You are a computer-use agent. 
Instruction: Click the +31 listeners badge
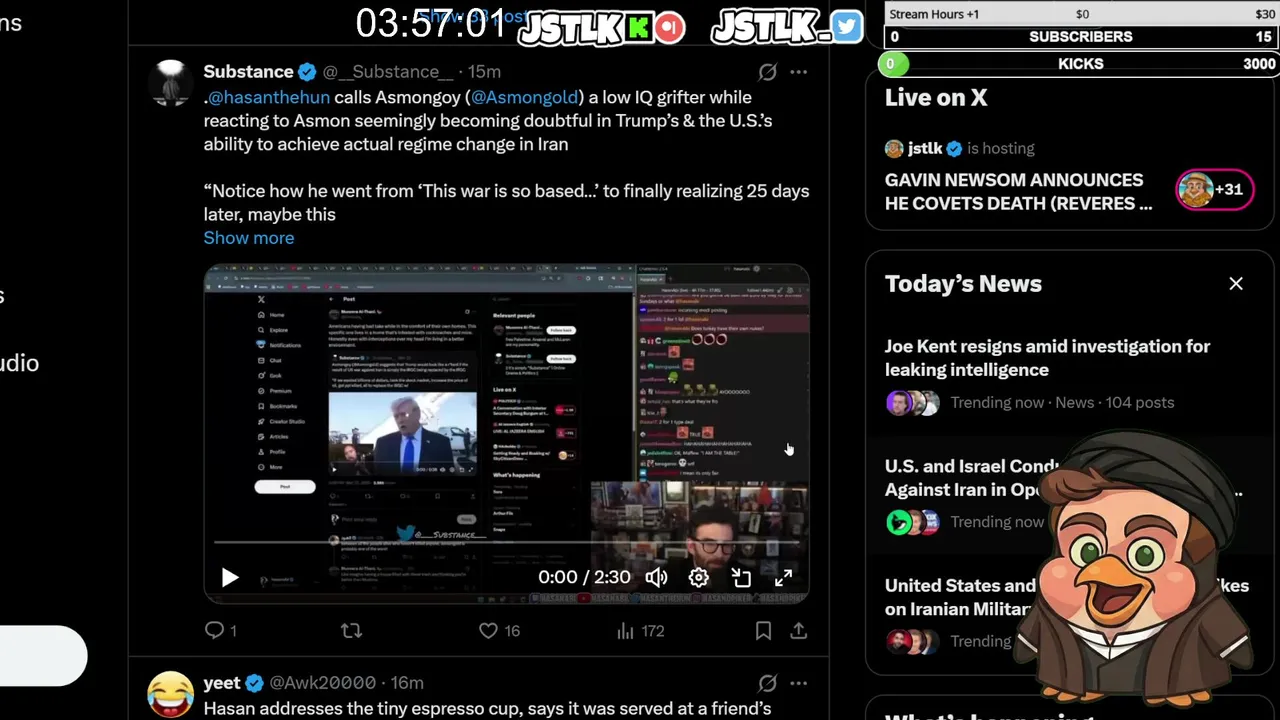(x=1214, y=189)
